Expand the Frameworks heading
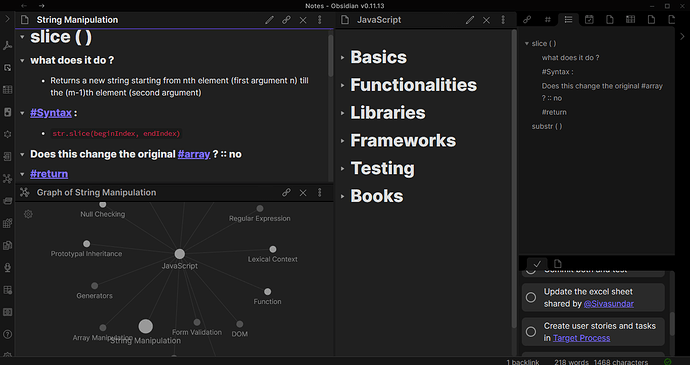This screenshot has height=365, width=690. [x=342, y=141]
